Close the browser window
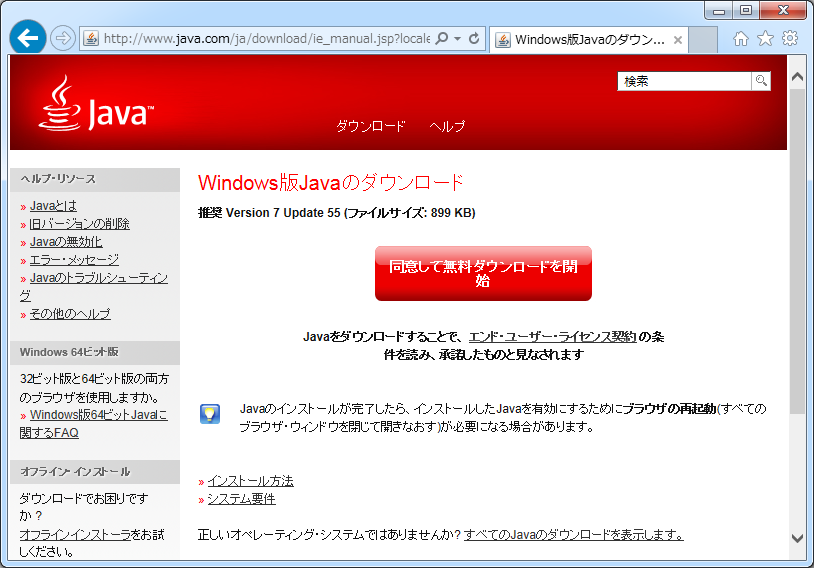Viewport: 814px width, 568px height. [x=783, y=10]
